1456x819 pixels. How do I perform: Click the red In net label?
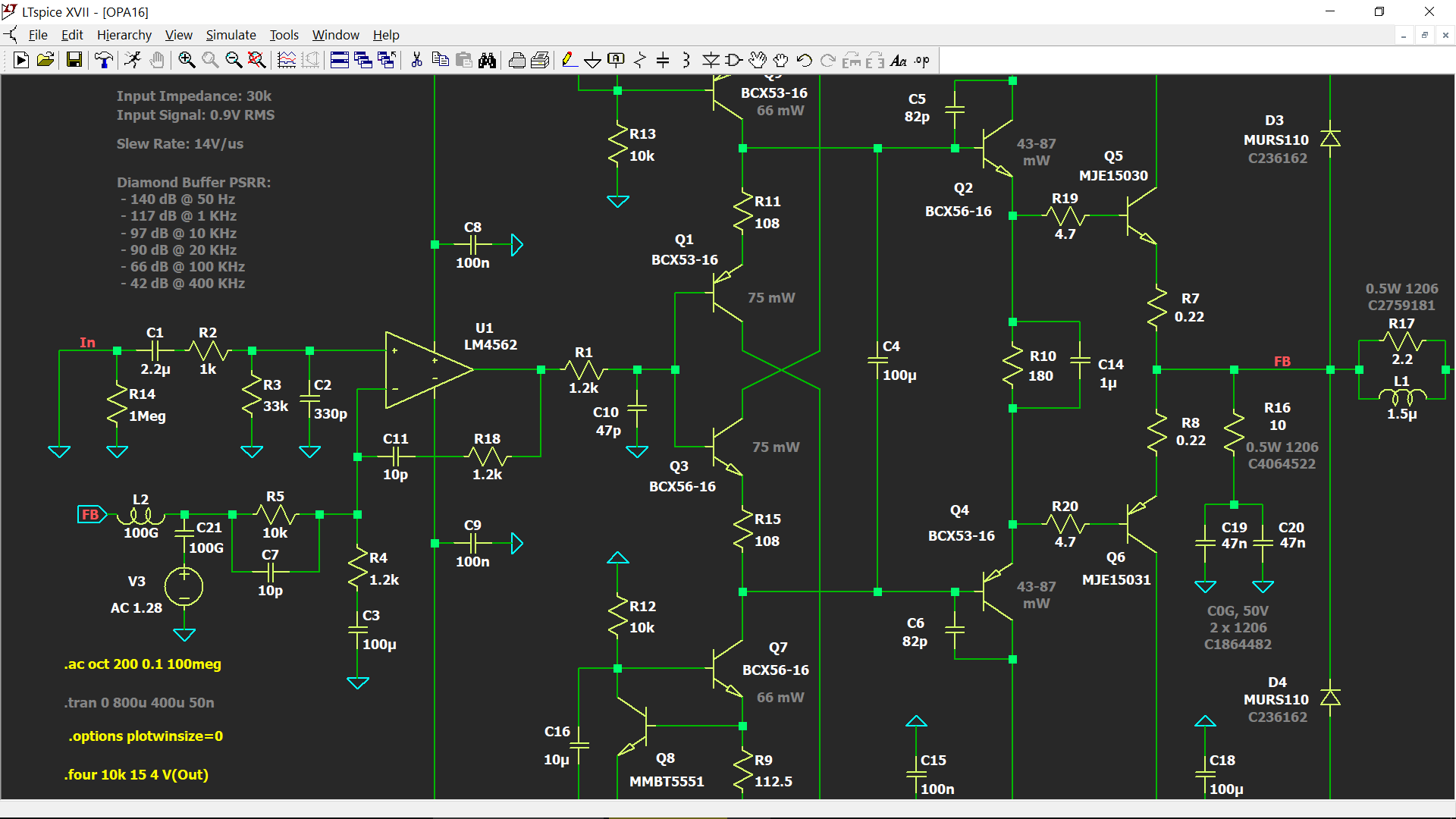(x=88, y=343)
